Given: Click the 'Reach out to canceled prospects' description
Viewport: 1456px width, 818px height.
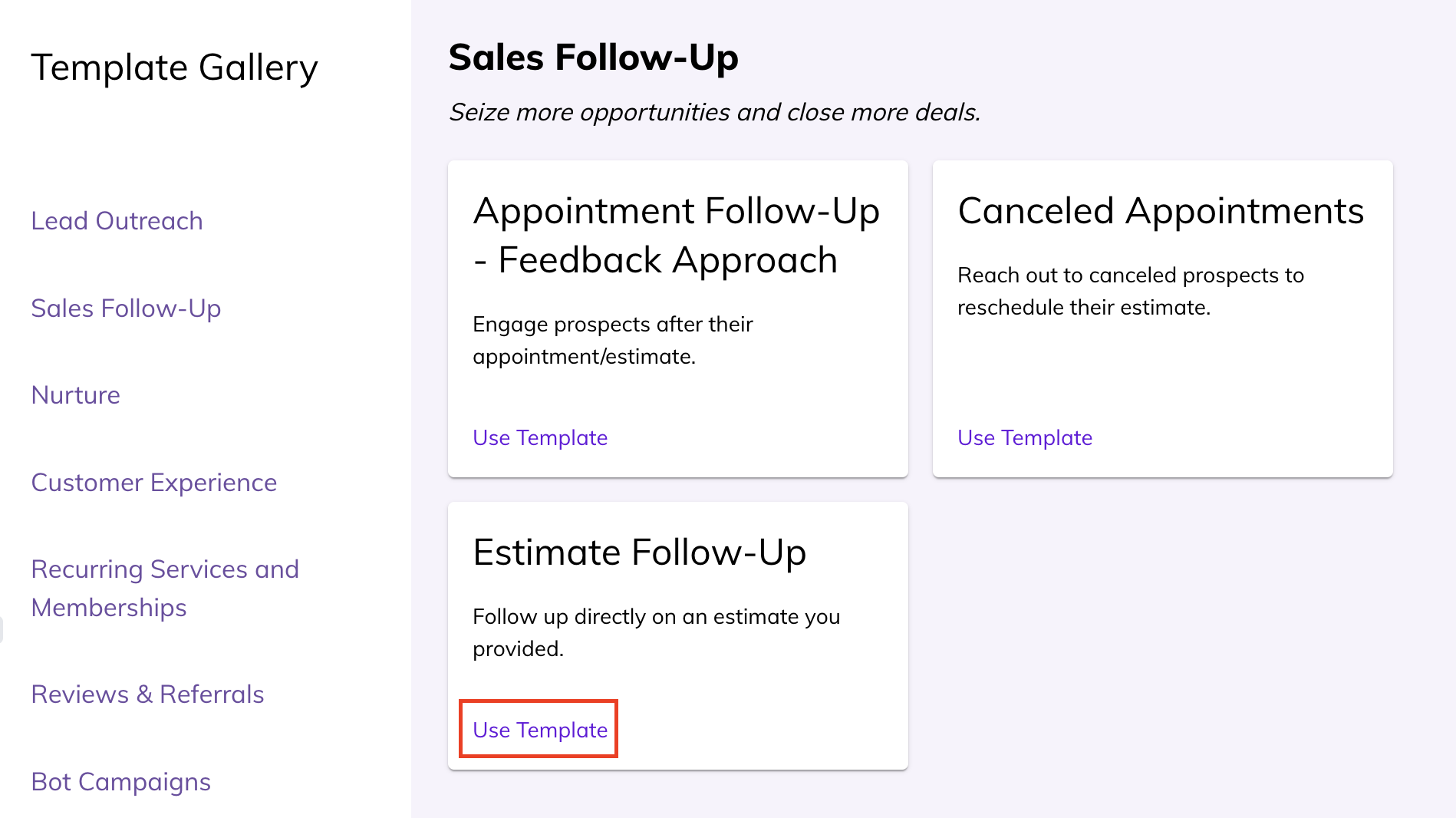Looking at the screenshot, I should (x=1130, y=291).
